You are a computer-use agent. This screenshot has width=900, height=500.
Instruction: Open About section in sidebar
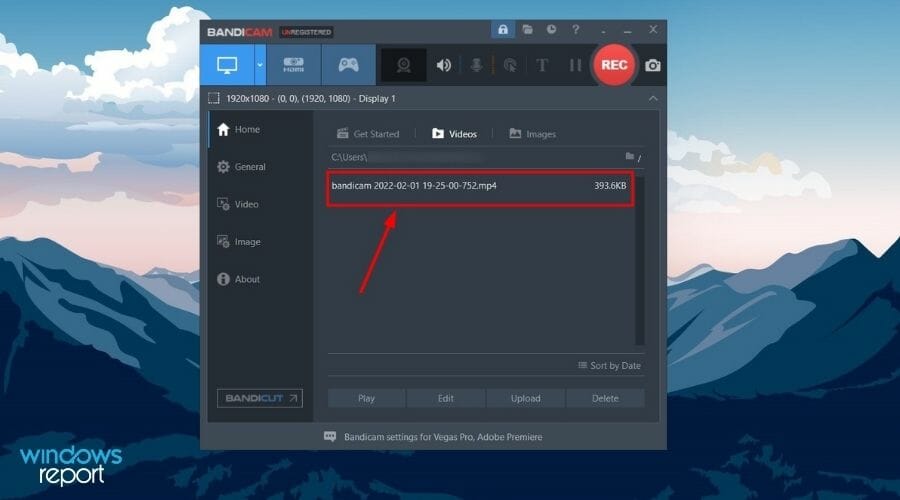(261, 279)
